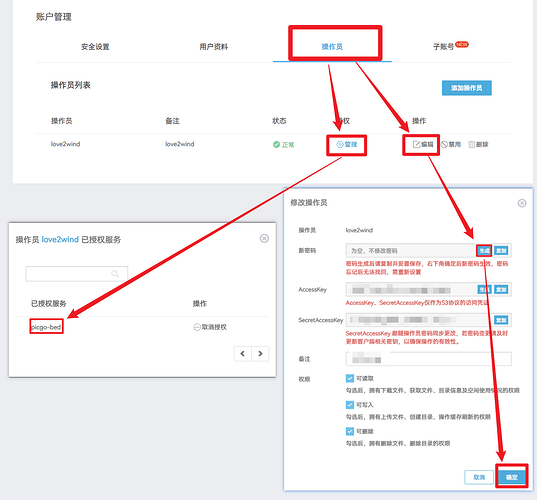The image size is (537, 500).
Task: Click the SecretAccessKey field
Action: tap(420, 320)
